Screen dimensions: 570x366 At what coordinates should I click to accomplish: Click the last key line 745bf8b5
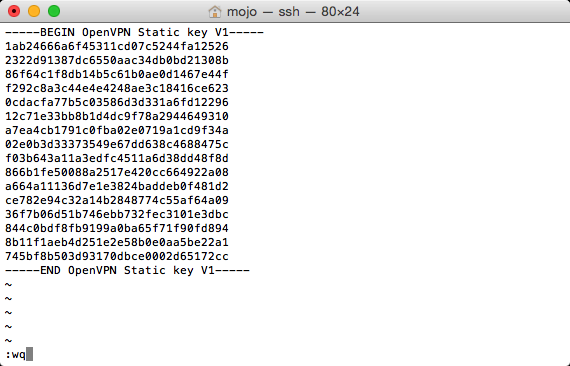tap(117, 256)
